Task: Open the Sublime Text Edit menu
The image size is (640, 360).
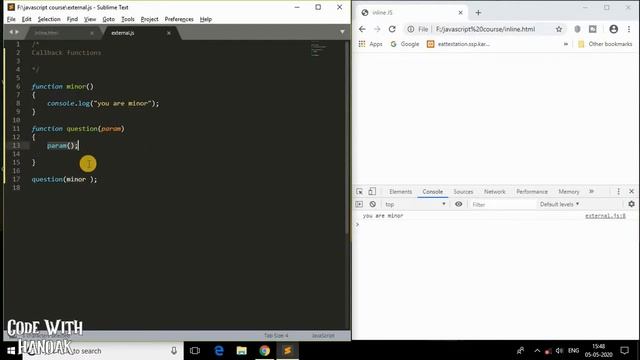Action: [27, 19]
